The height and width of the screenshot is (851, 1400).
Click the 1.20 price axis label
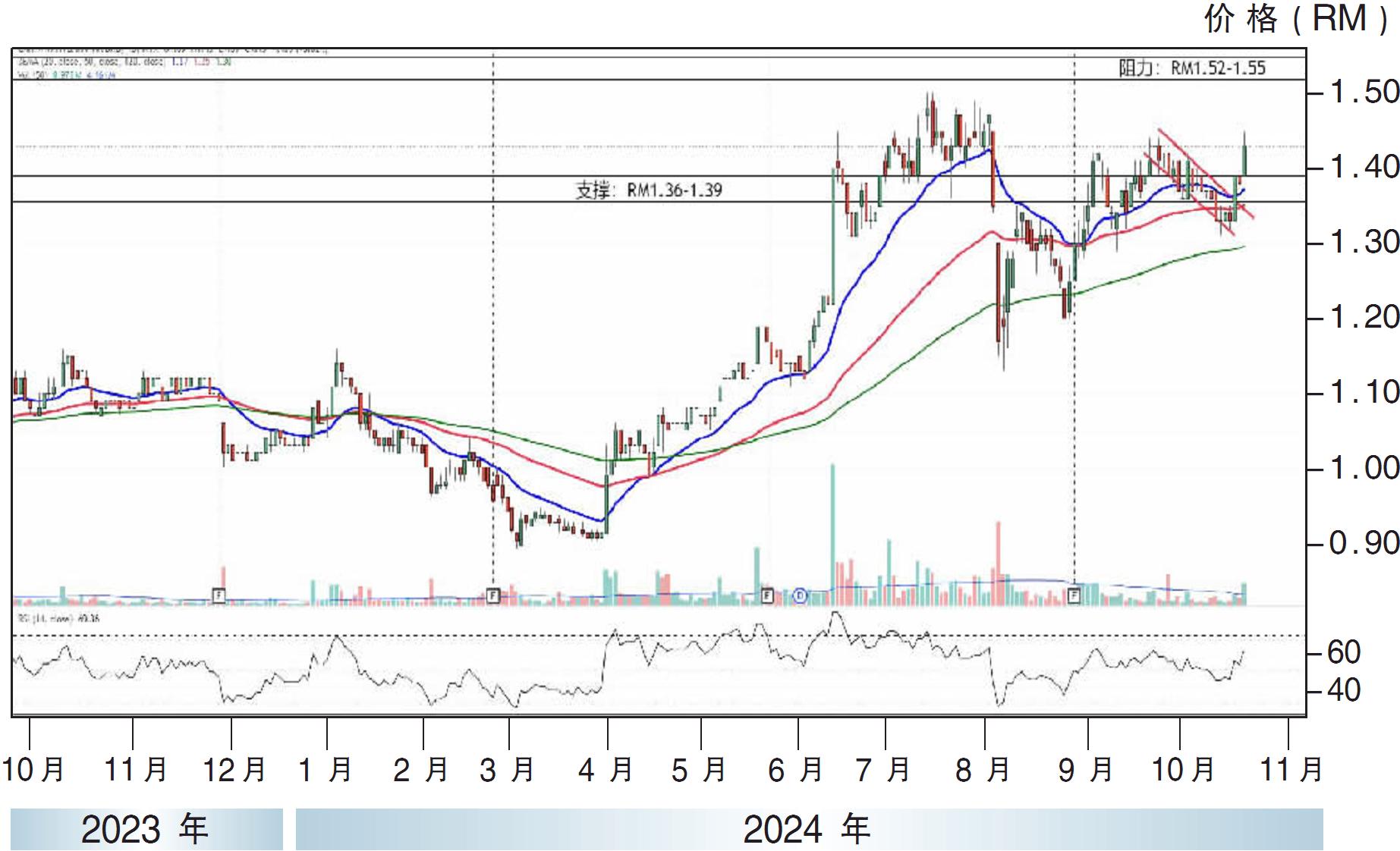click(1364, 316)
